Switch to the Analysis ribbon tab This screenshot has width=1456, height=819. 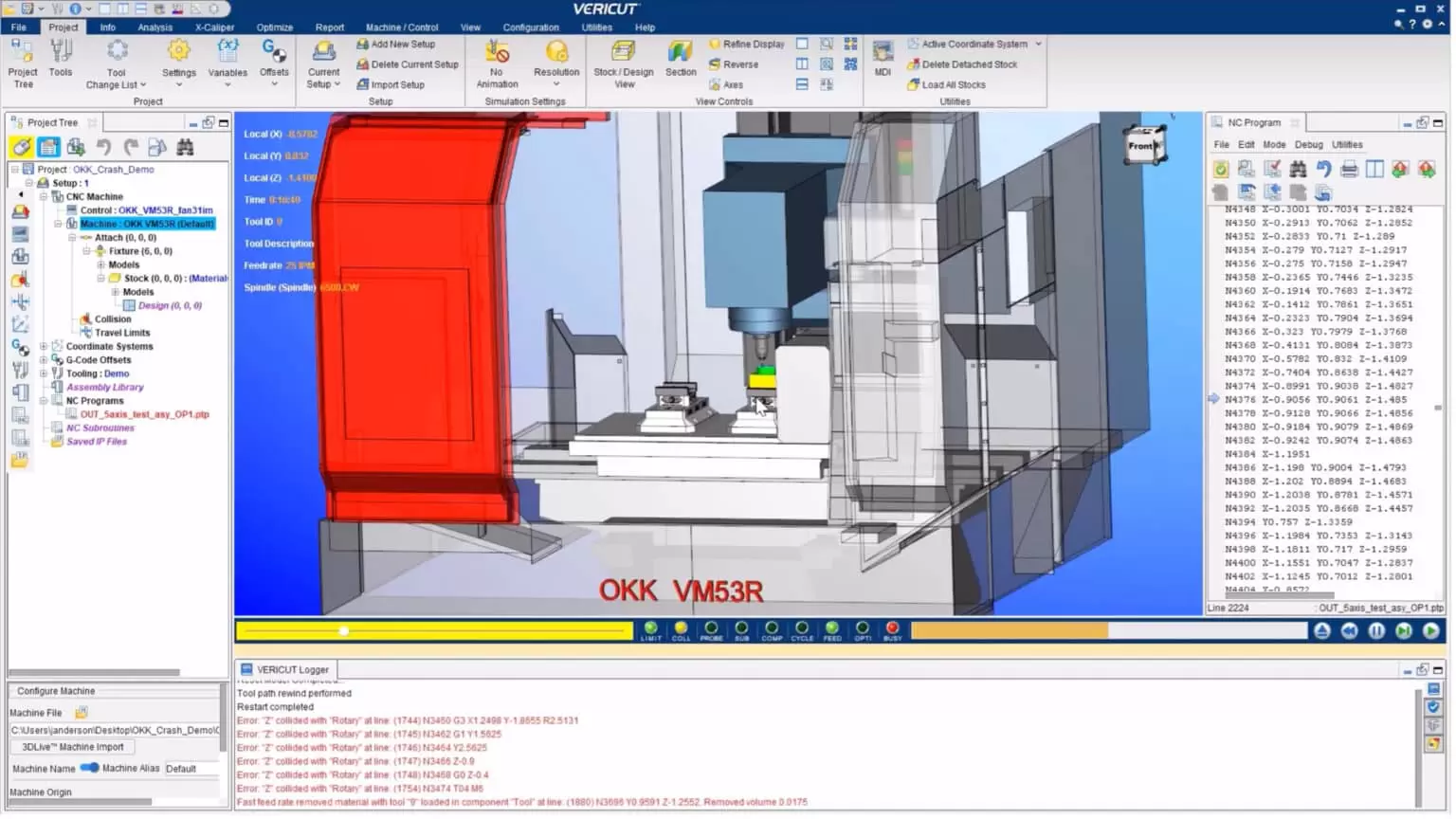(155, 27)
